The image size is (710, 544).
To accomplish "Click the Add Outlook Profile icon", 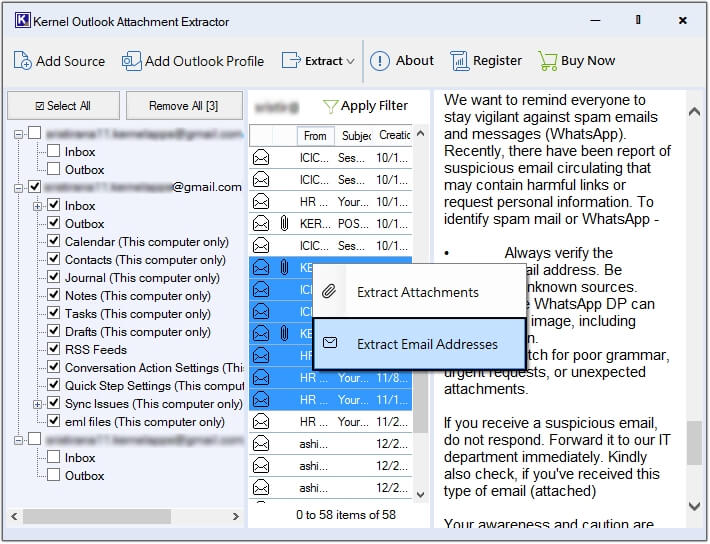I will pyautogui.click(x=131, y=61).
